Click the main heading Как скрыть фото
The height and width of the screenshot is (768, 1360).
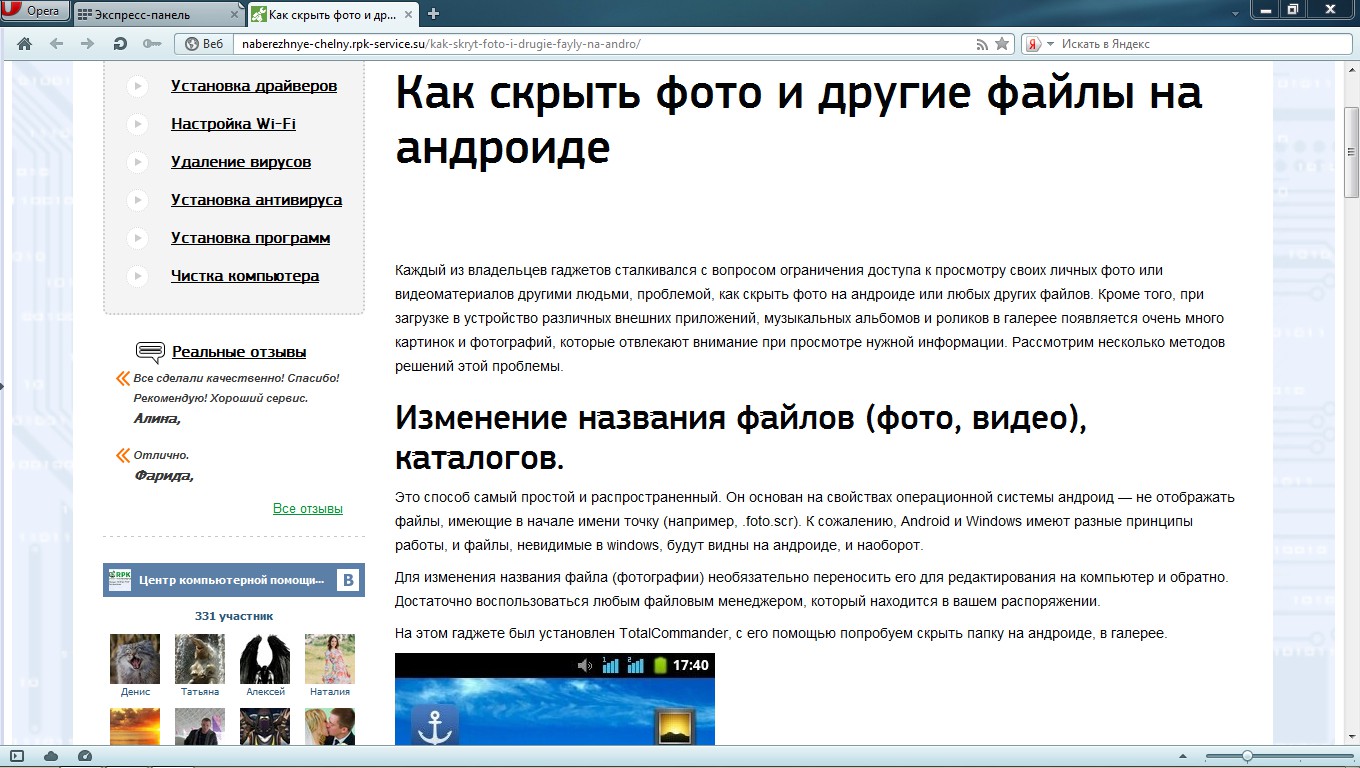798,119
